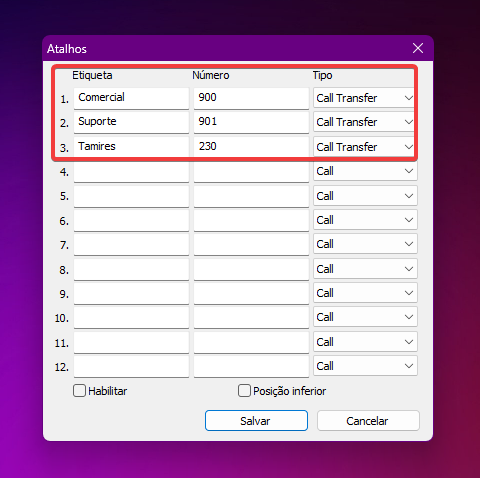
Task: Click the empty Etiqueta field in row 4
Action: tap(131, 172)
